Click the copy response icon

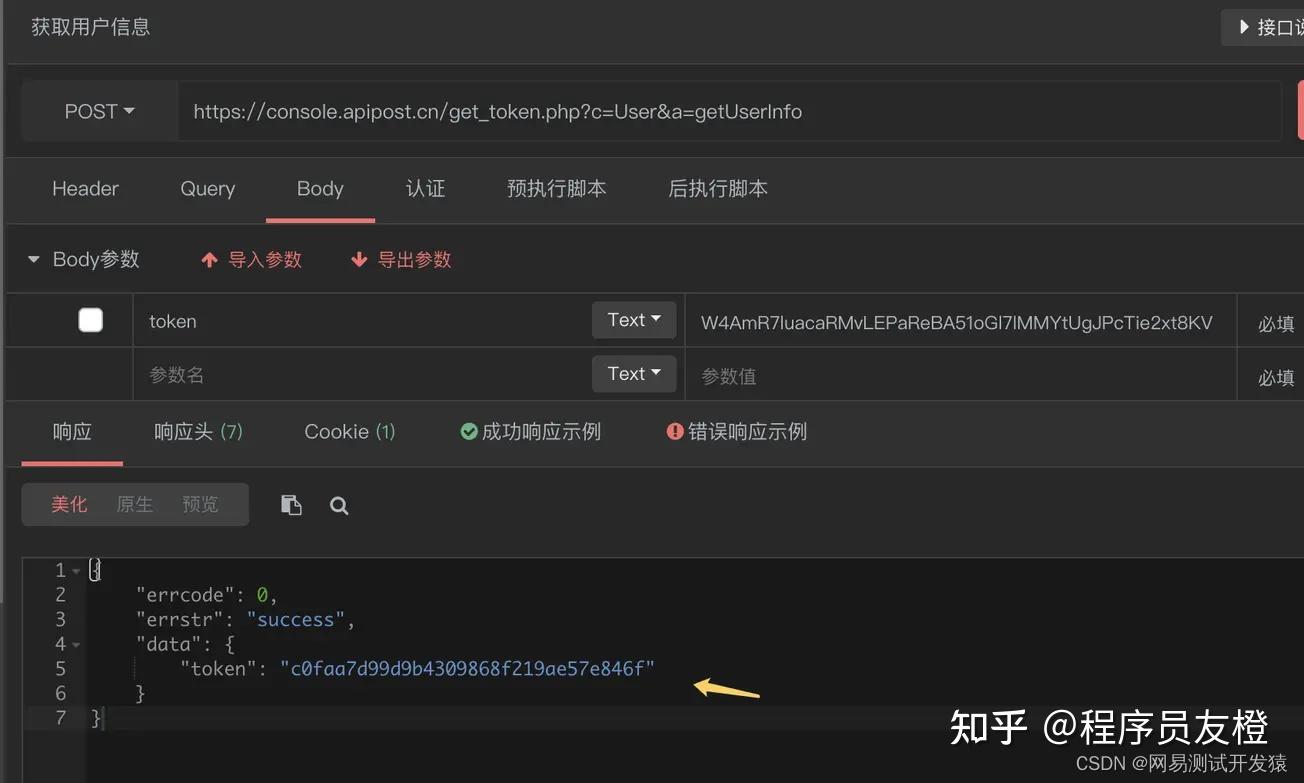[x=291, y=505]
